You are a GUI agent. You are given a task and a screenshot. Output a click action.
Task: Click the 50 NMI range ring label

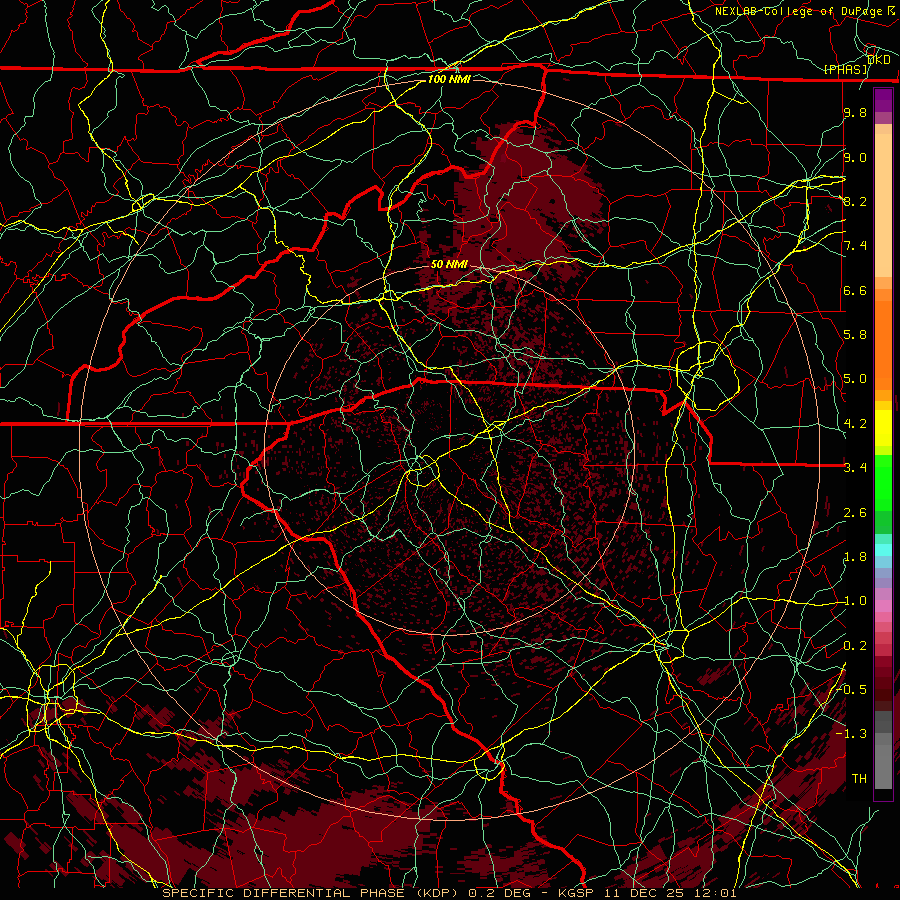click(x=449, y=264)
